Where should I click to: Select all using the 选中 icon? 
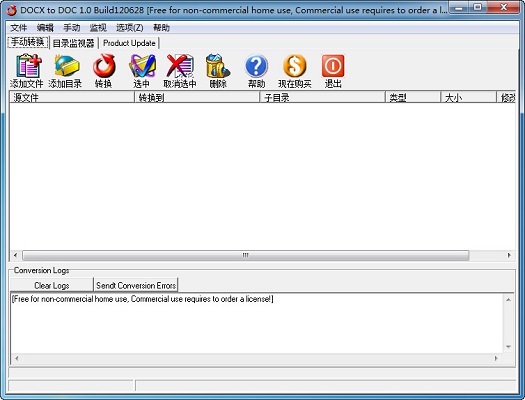tap(142, 71)
